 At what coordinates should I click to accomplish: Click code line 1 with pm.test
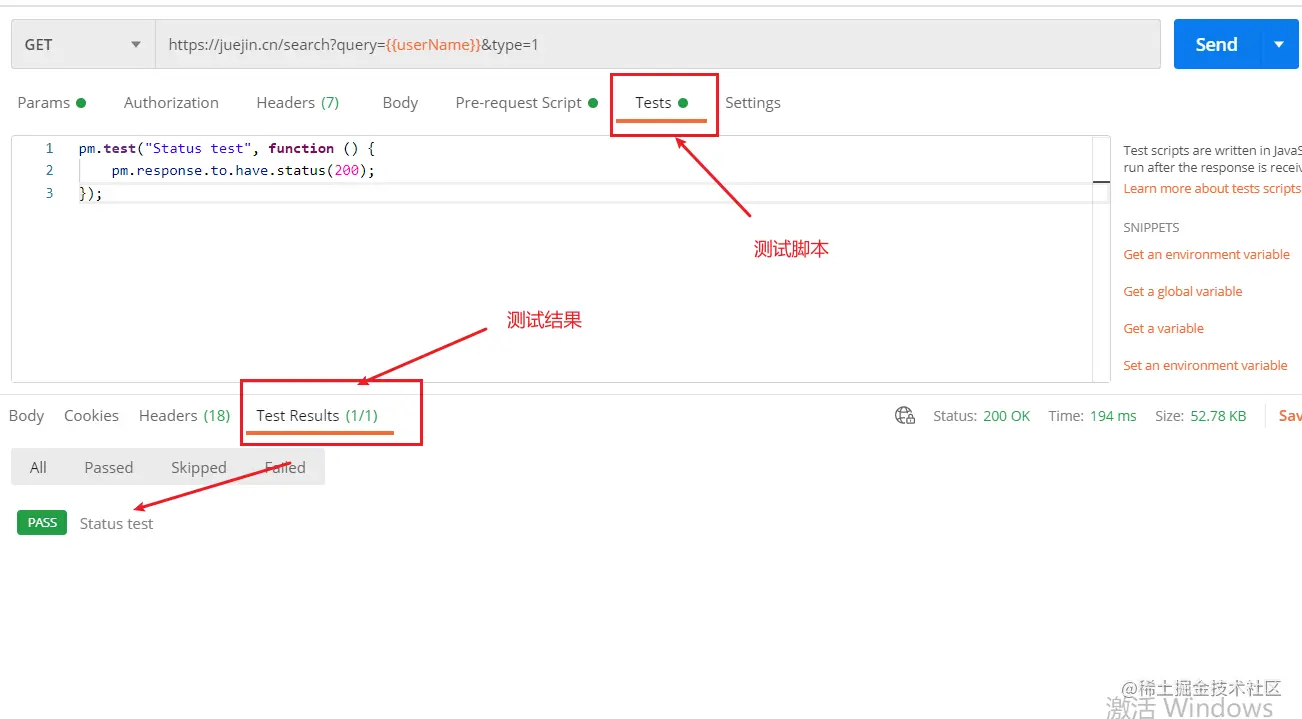point(227,148)
